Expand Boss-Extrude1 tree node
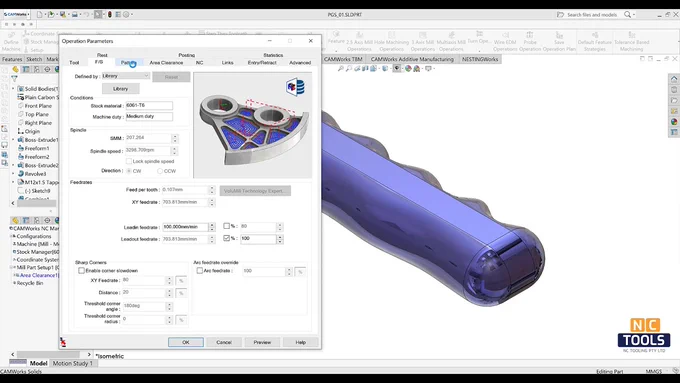680x383 pixels. coord(13,140)
